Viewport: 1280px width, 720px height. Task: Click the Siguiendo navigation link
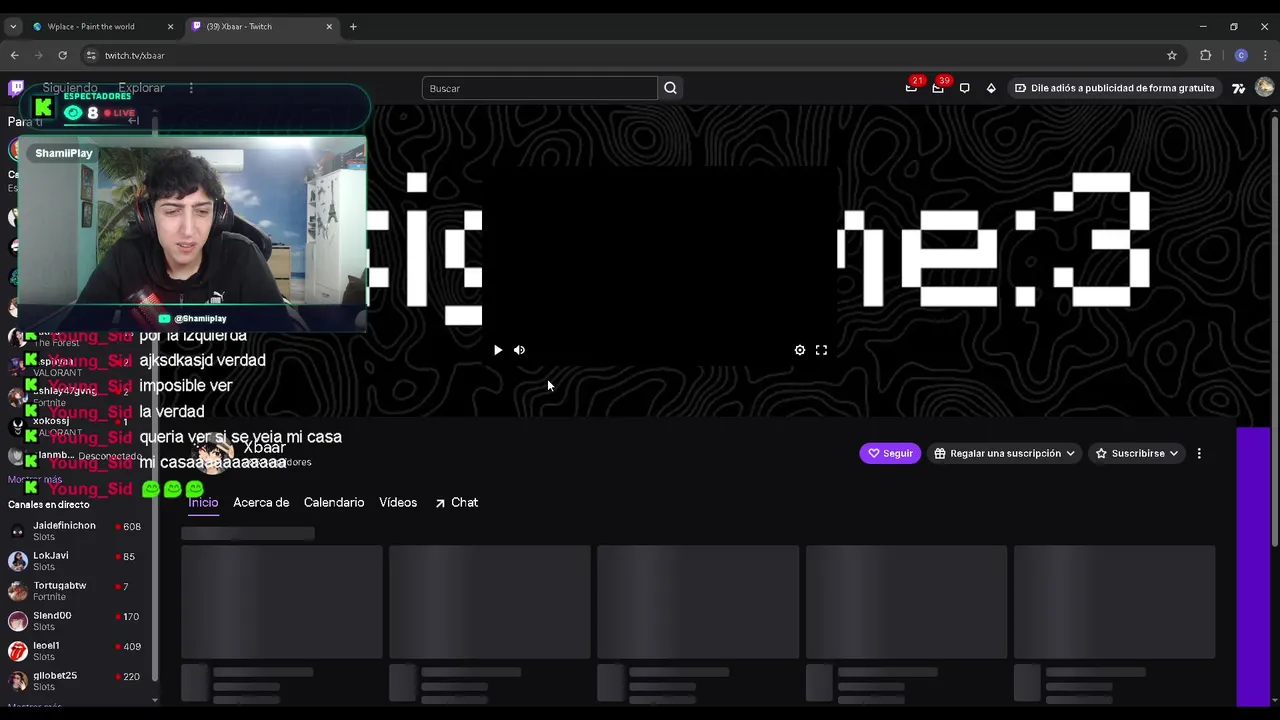[70, 88]
